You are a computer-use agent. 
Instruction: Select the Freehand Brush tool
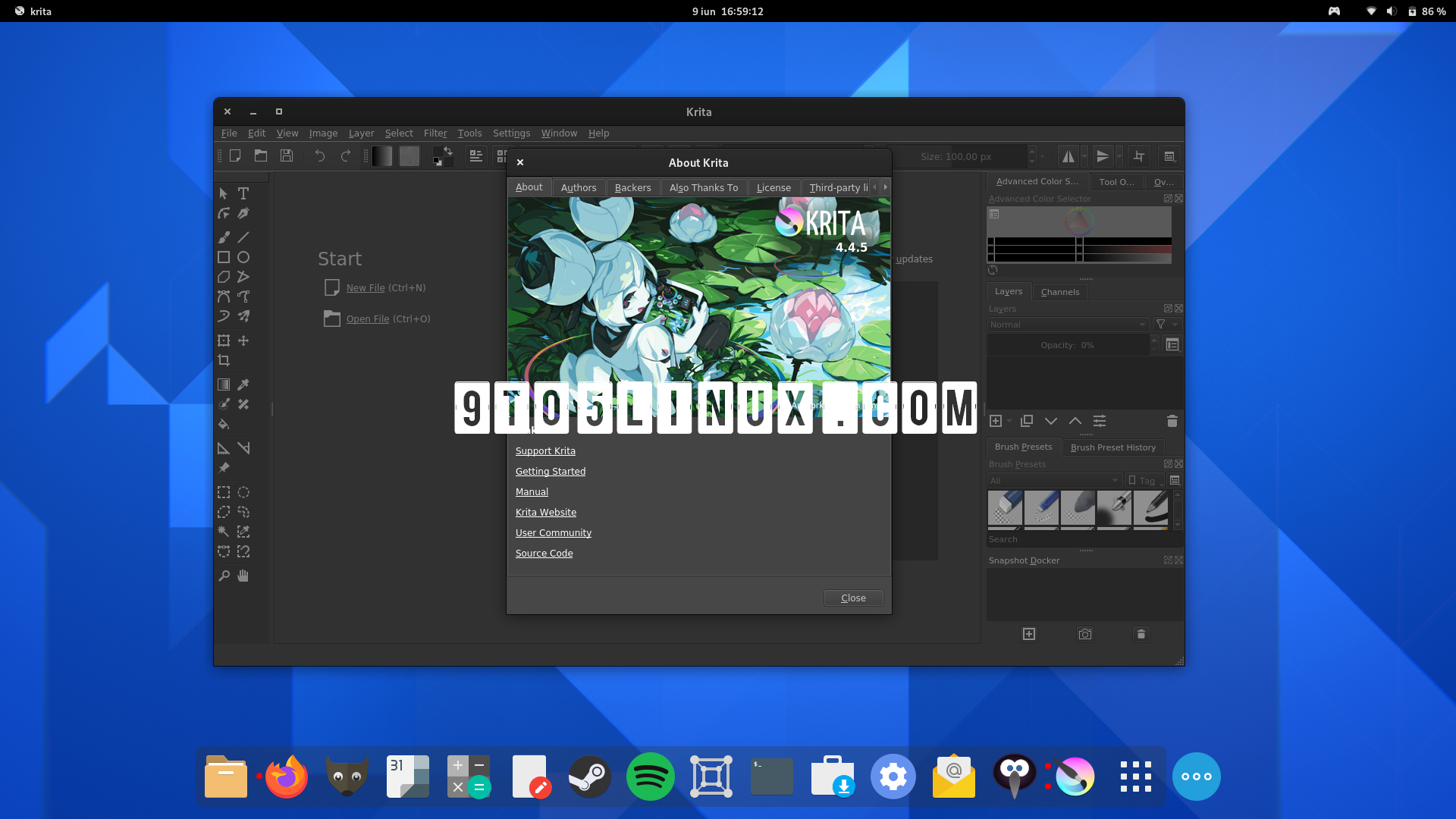tap(223, 237)
